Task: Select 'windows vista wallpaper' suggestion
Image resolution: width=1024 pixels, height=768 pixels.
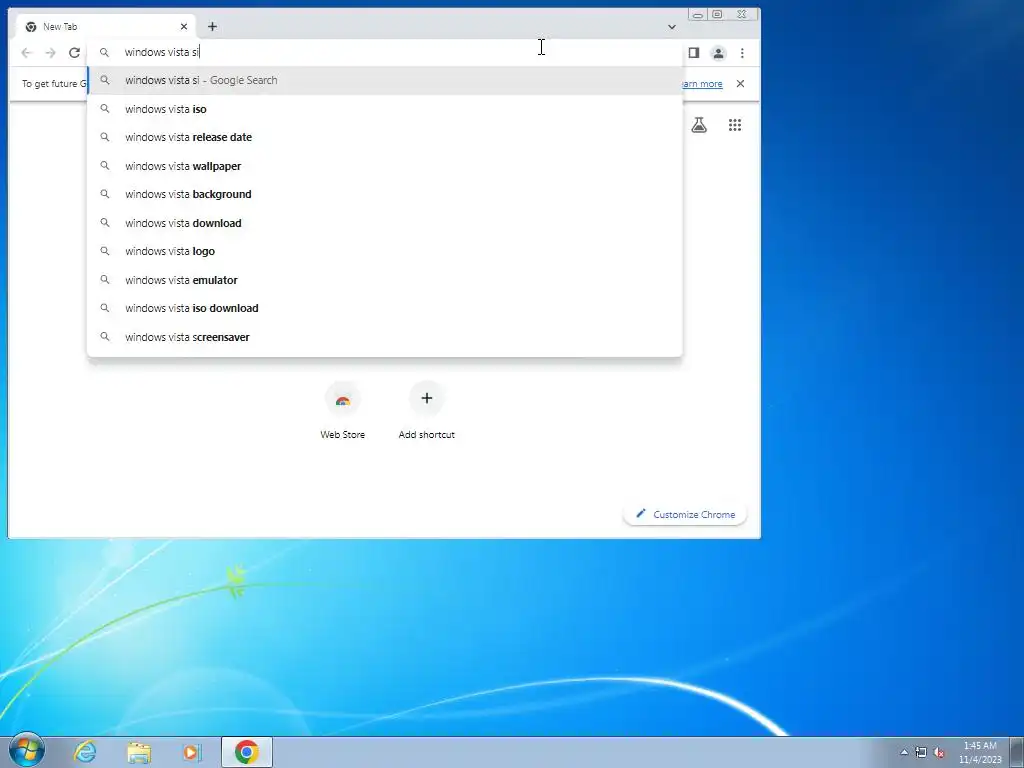Action: tap(385, 166)
